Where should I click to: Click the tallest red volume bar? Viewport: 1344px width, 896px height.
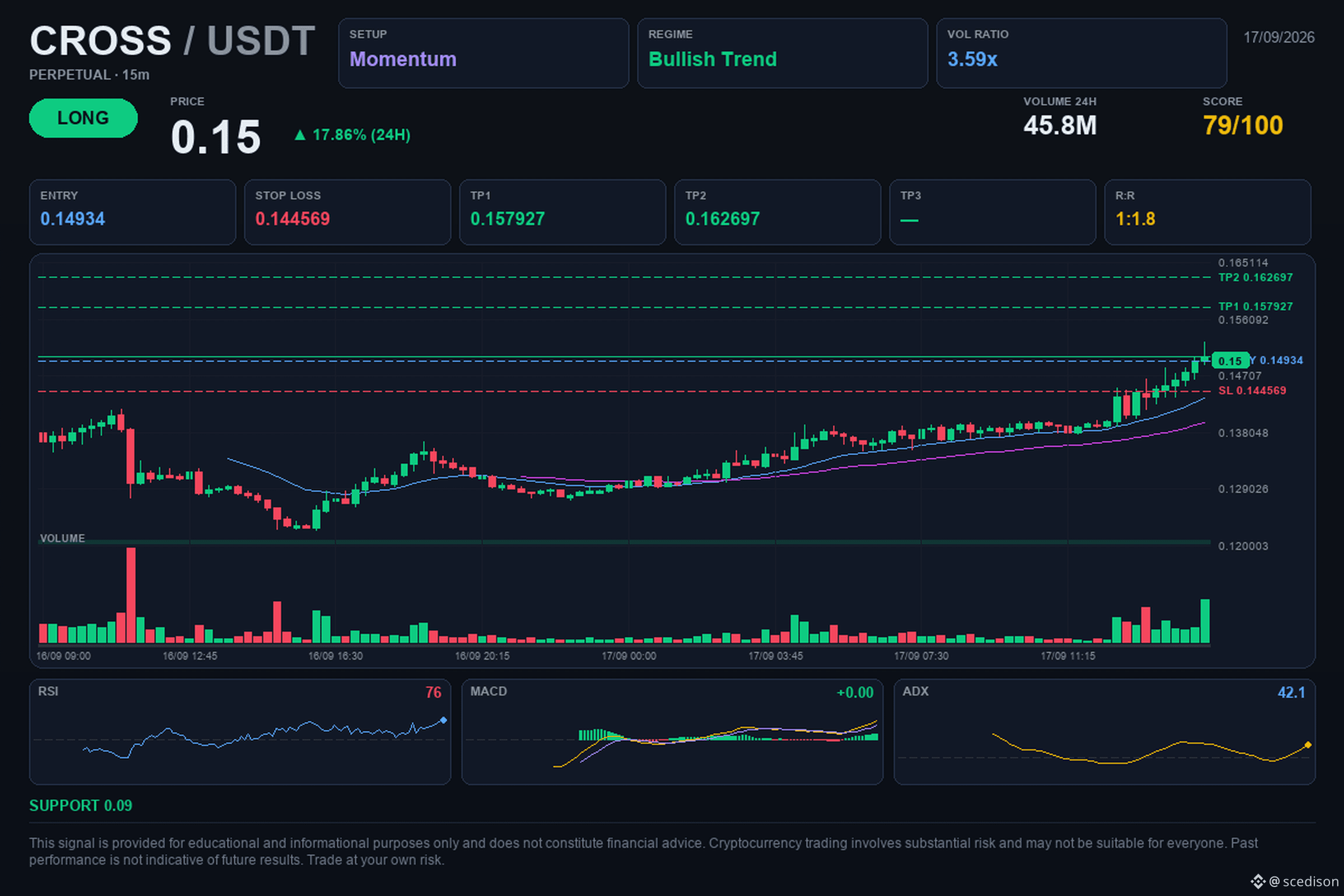pos(131,595)
